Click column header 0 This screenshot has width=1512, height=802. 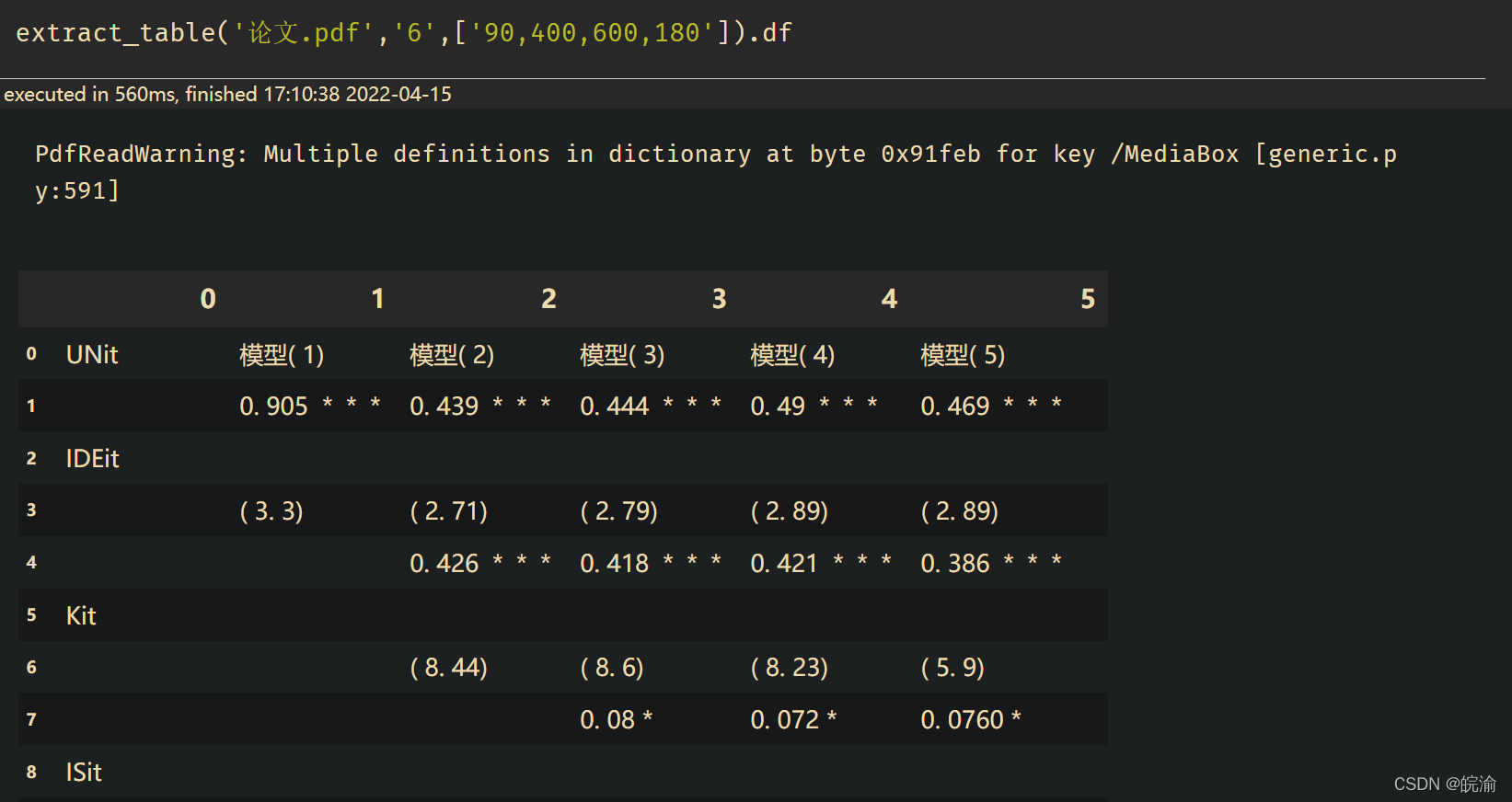[x=208, y=299]
